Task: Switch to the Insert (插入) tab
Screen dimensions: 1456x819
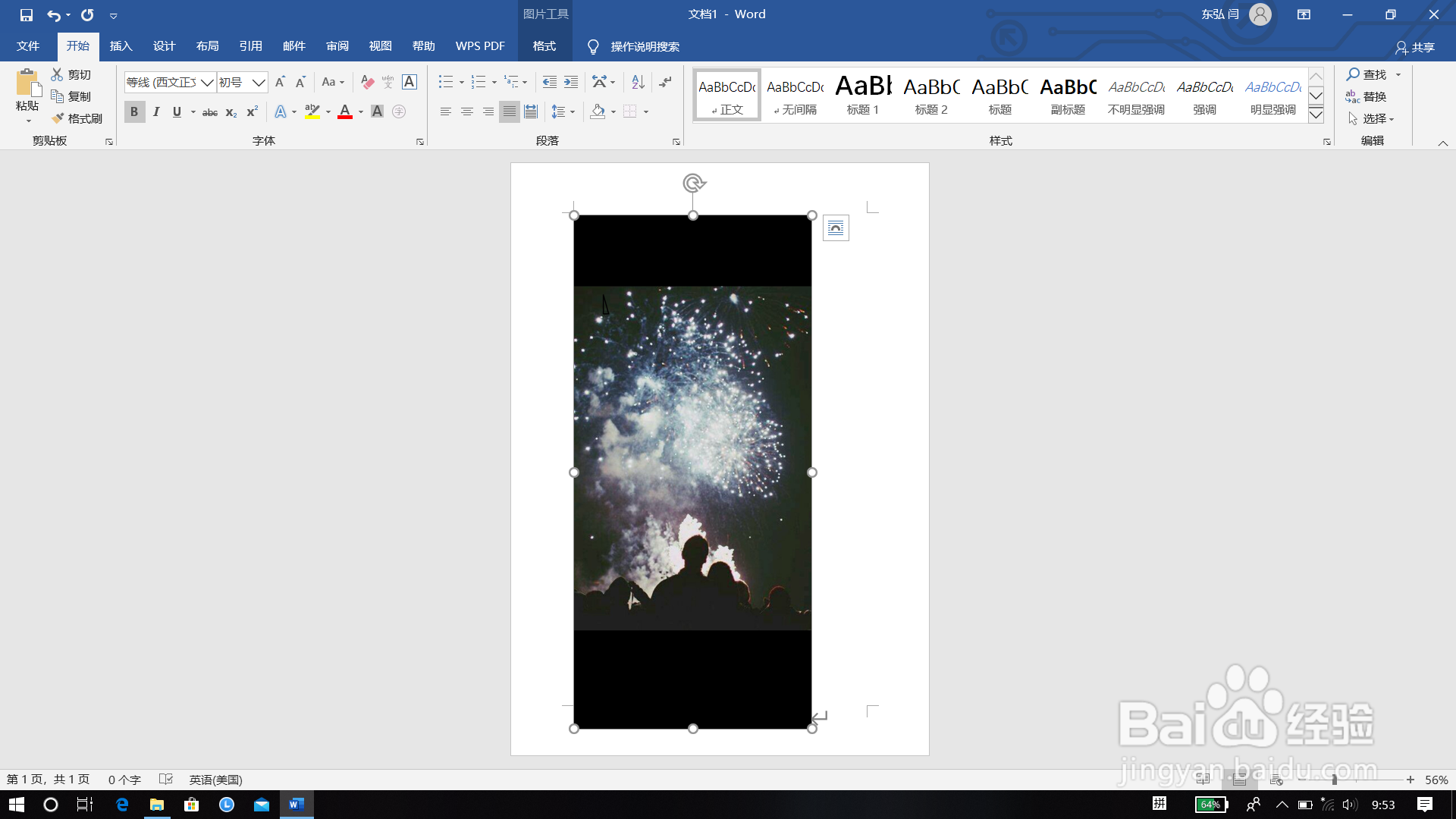Action: [121, 46]
